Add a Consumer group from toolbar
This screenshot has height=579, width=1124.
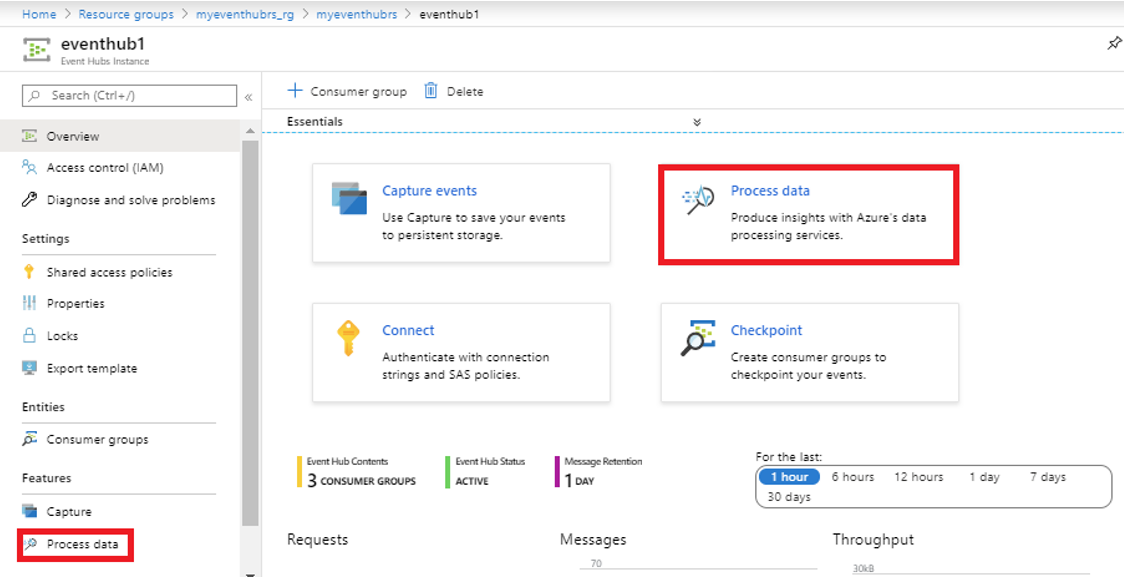coord(347,91)
